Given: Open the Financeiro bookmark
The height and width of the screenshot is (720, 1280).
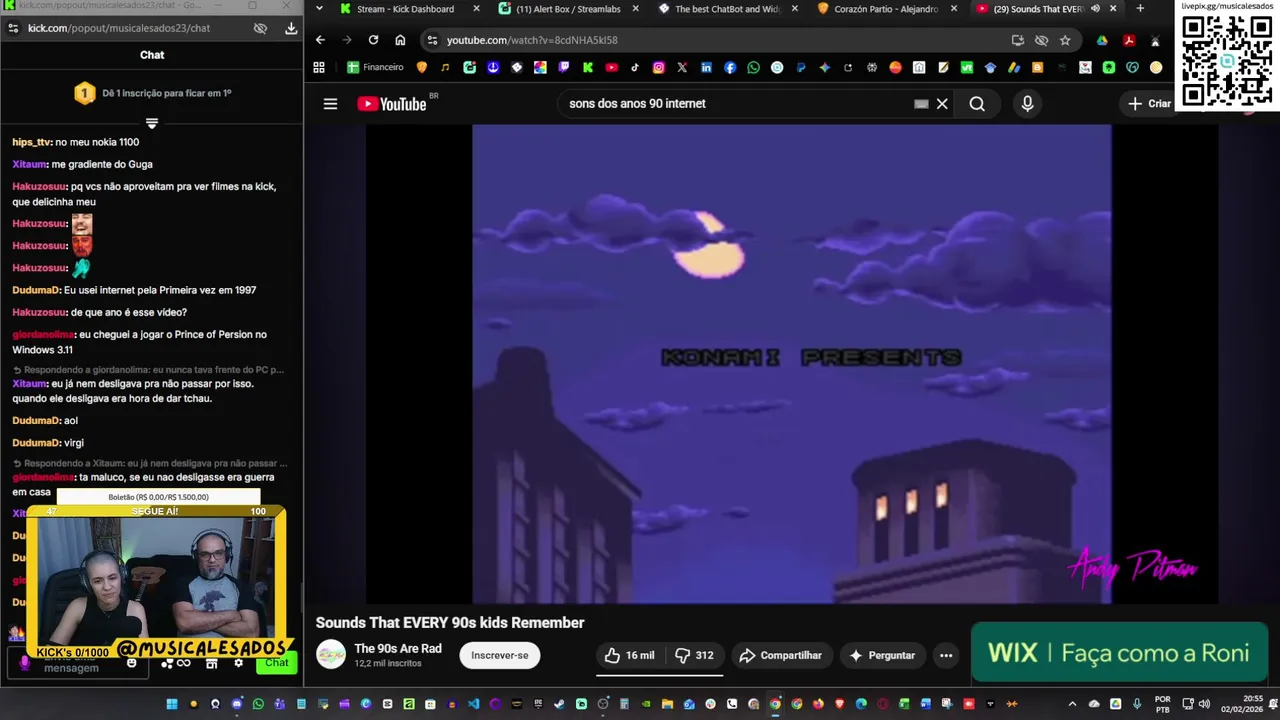Looking at the screenshot, I should tap(375, 68).
